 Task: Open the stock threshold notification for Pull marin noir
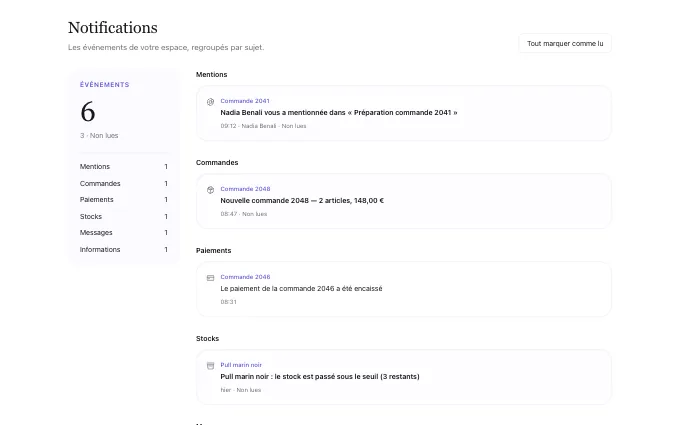(404, 377)
